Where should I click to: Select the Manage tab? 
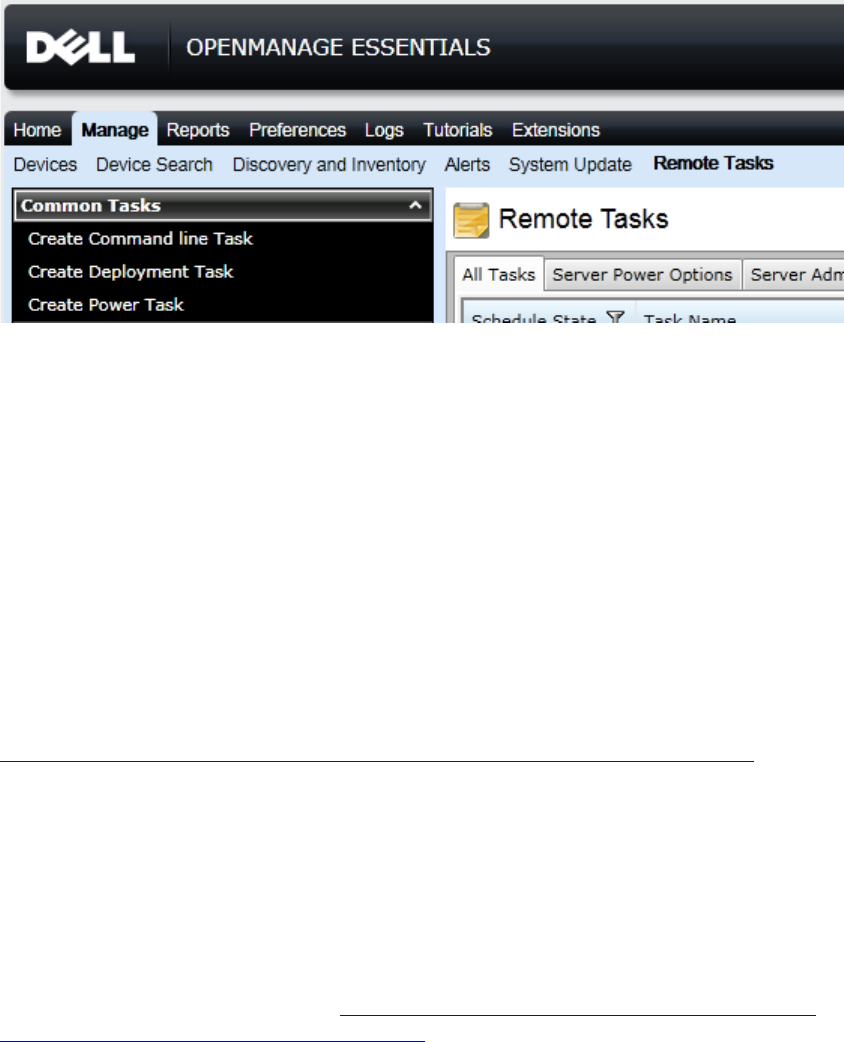point(115,130)
